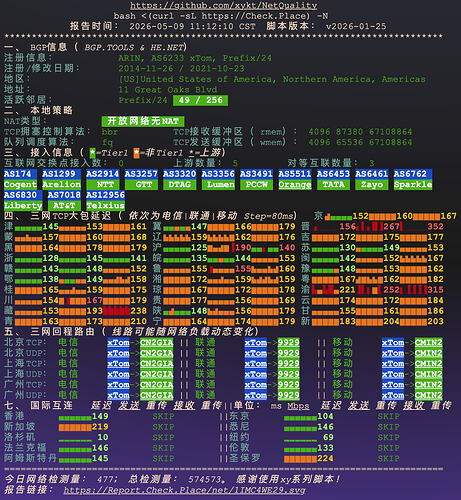Viewport: 461px width, 500px height.
Task: Click the AS3491 badge
Action: [257, 174]
